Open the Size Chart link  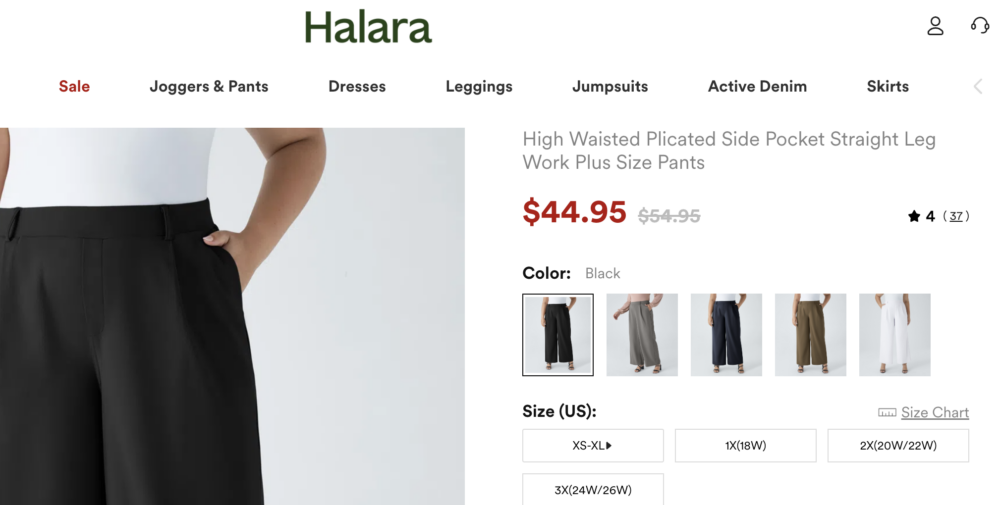pos(935,413)
